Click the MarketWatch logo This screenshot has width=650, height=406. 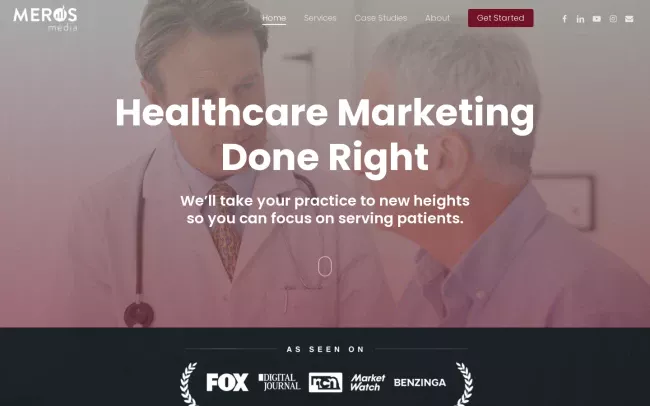[x=367, y=382]
